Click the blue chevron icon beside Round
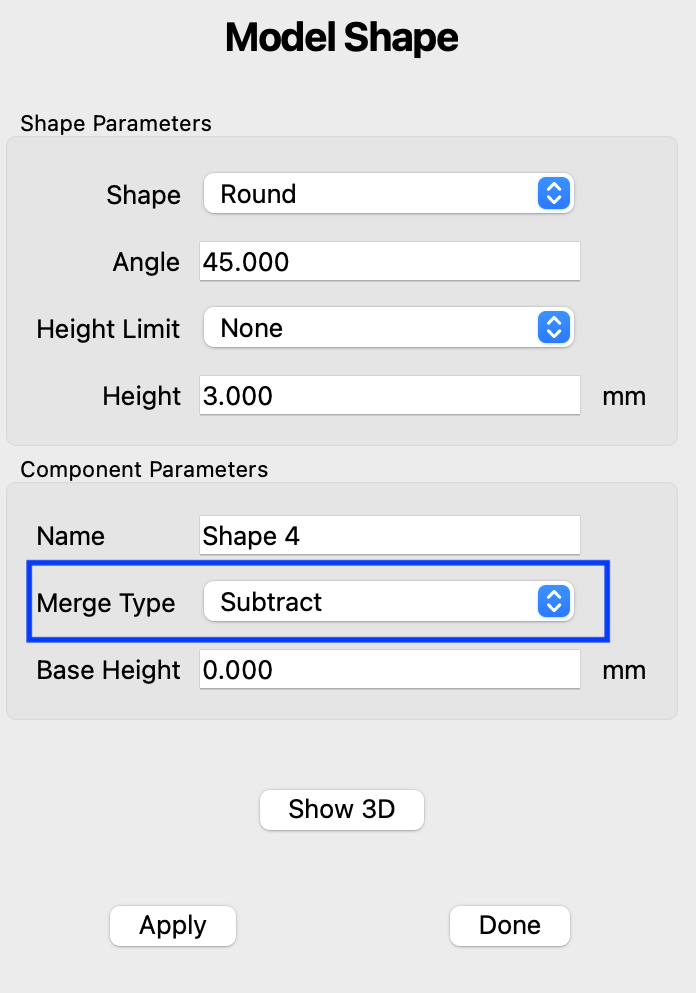This screenshot has width=696, height=993. (553, 194)
